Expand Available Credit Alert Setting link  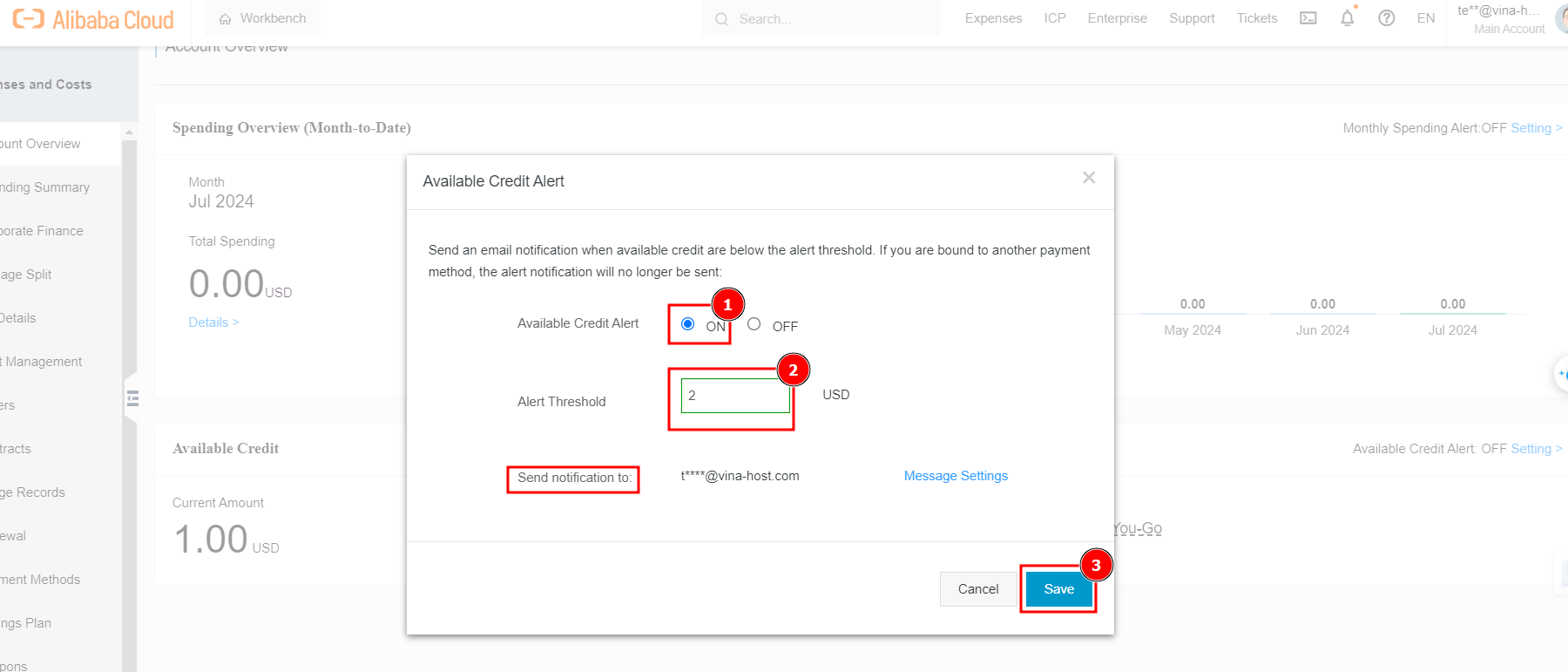point(1535,449)
